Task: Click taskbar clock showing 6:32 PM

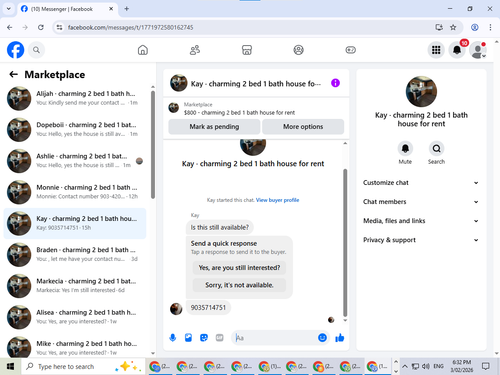Action: pos(462,366)
